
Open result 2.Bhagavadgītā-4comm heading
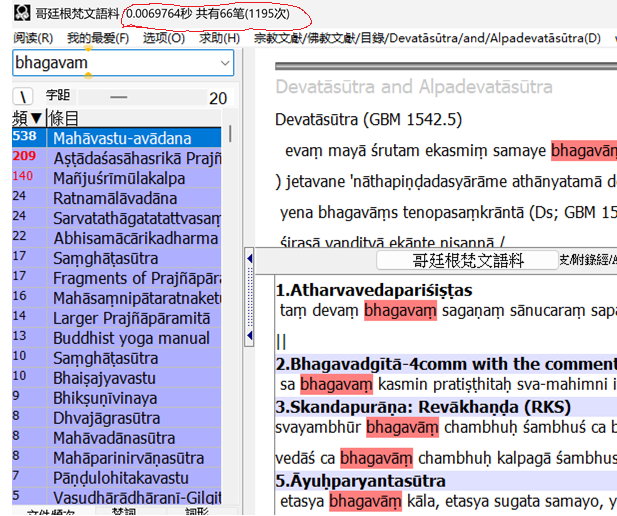pyautogui.click(x=446, y=364)
